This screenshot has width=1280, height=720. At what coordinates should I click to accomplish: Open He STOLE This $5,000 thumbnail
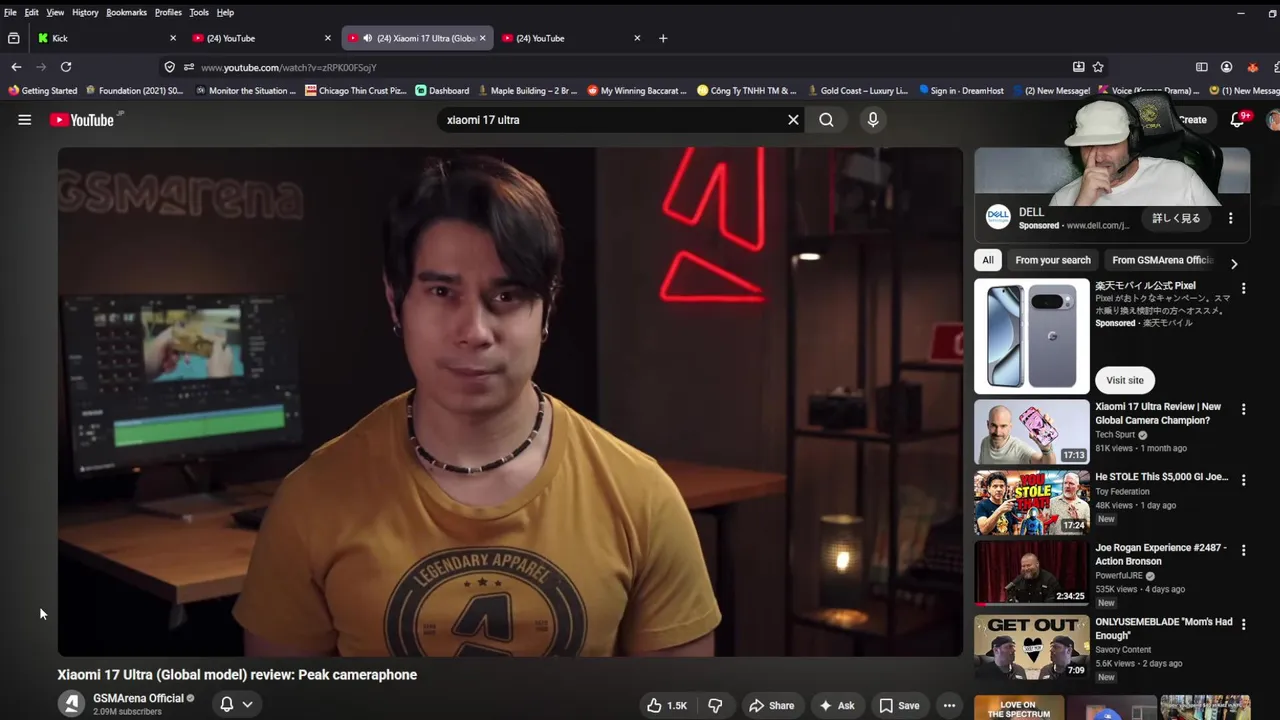tap(1032, 502)
